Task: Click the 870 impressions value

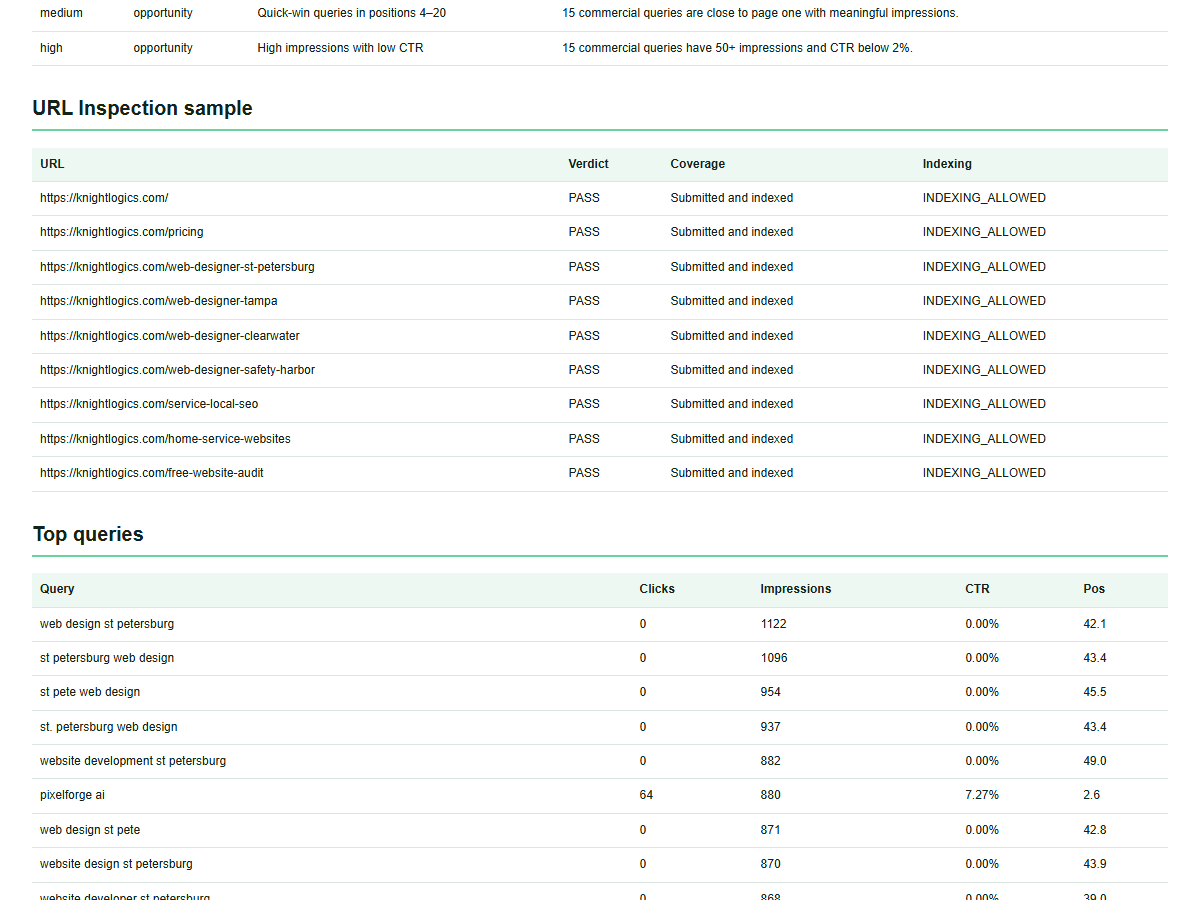Action: point(771,864)
